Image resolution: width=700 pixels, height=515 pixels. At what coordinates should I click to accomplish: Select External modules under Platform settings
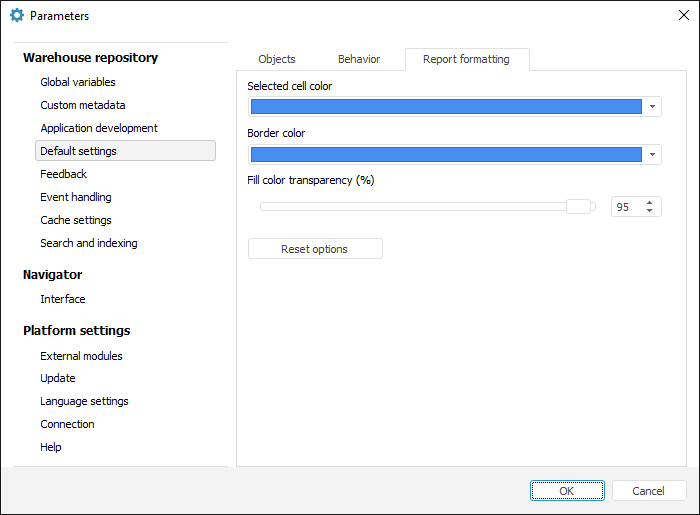(x=81, y=356)
